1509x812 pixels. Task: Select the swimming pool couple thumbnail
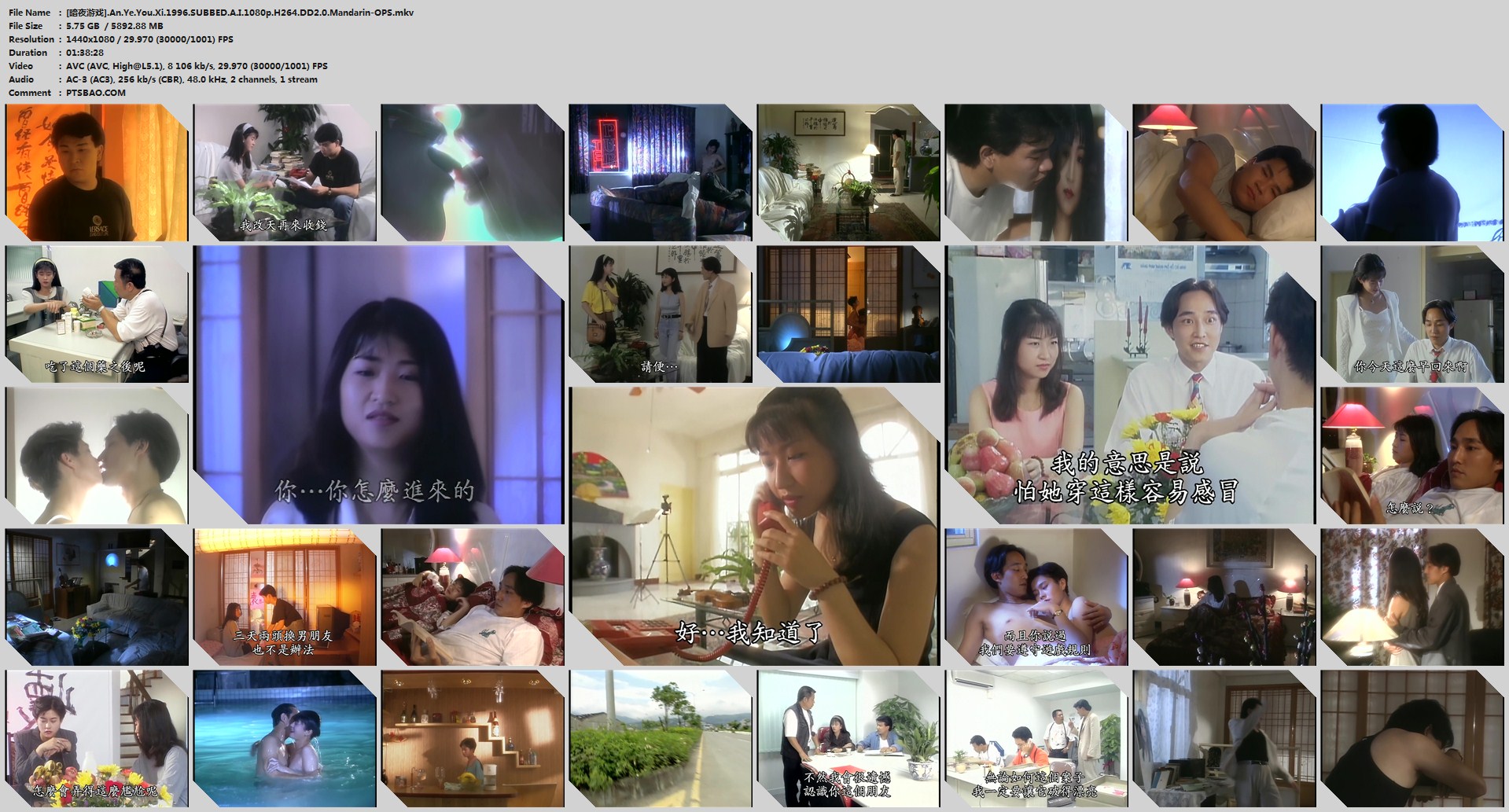click(285, 738)
